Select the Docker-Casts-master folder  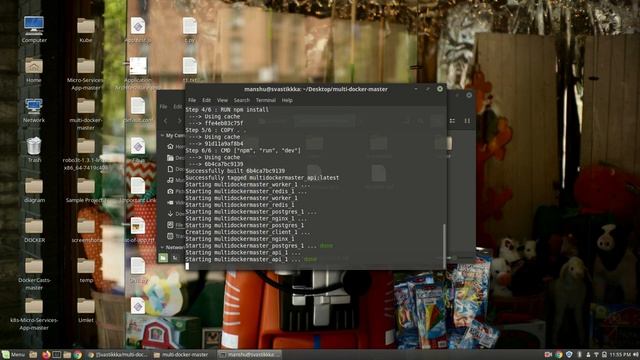pos(34,273)
